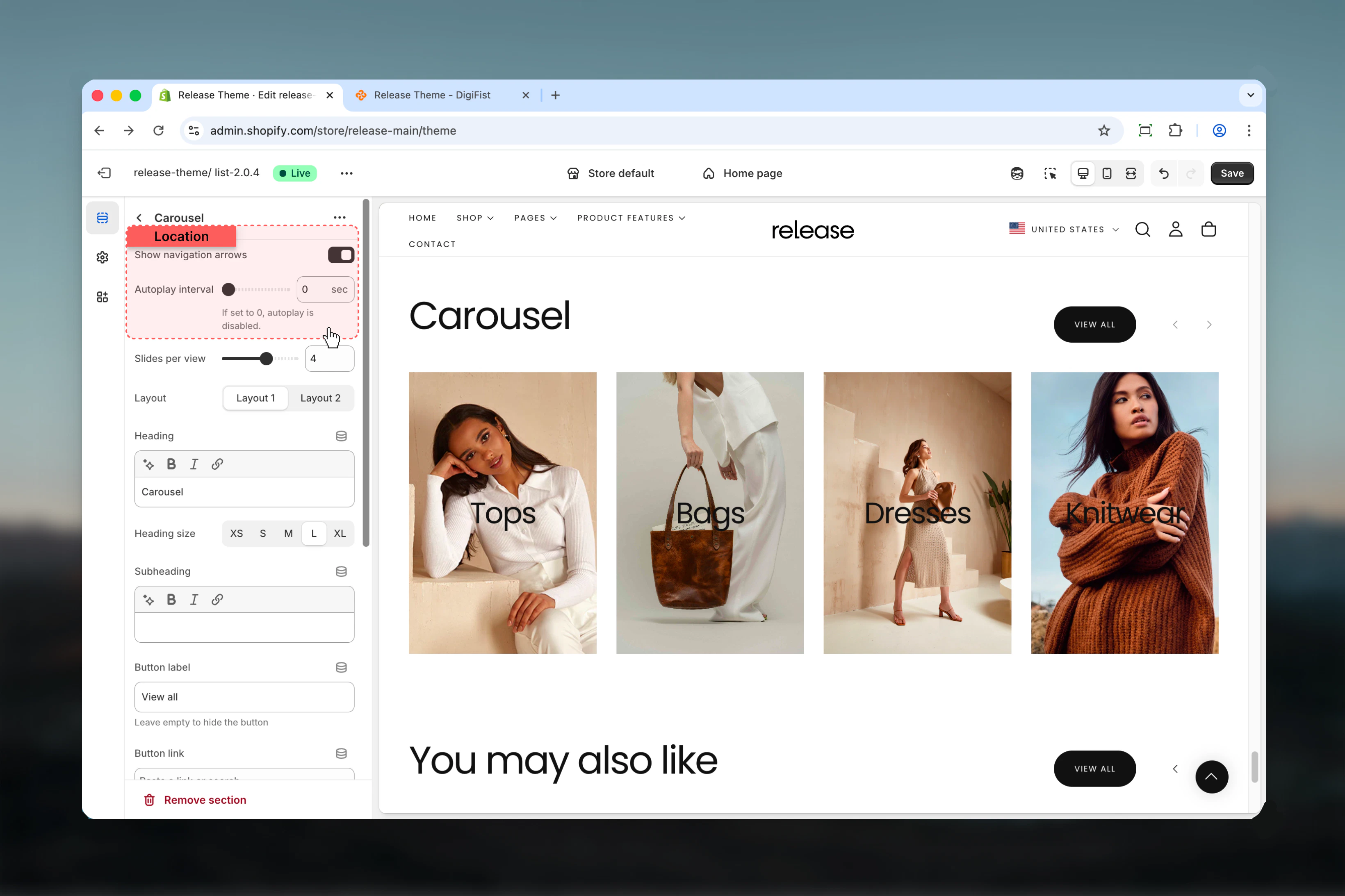Viewport: 1345px width, 896px height.
Task: Click the Save button
Action: tap(1232, 173)
